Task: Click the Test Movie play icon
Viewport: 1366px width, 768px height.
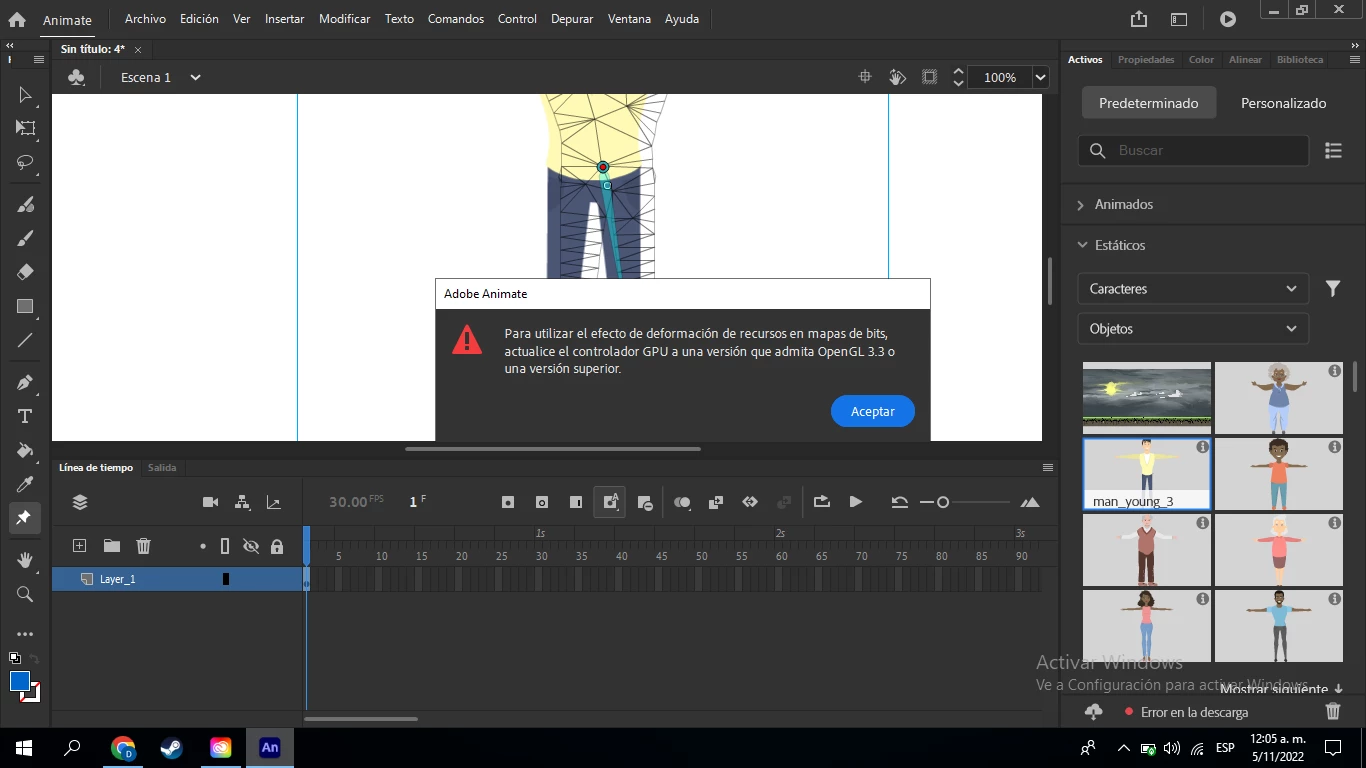Action: coord(1228,19)
